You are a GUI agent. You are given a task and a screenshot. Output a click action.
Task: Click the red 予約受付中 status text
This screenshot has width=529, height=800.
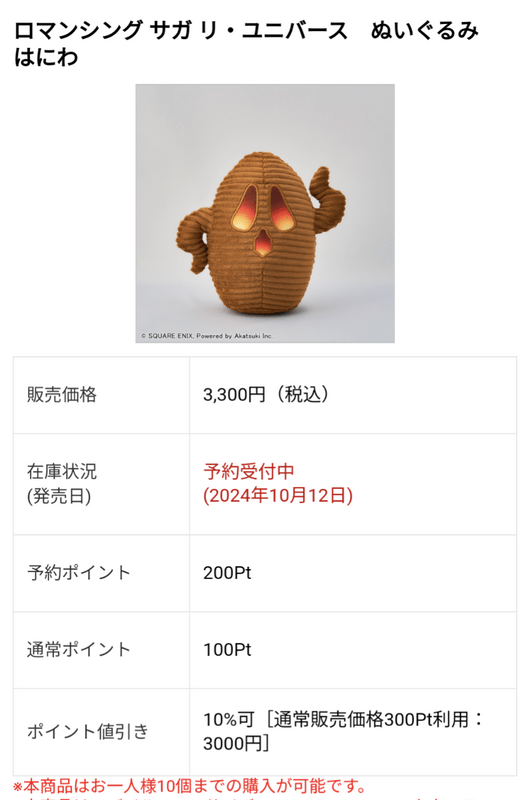(x=249, y=471)
